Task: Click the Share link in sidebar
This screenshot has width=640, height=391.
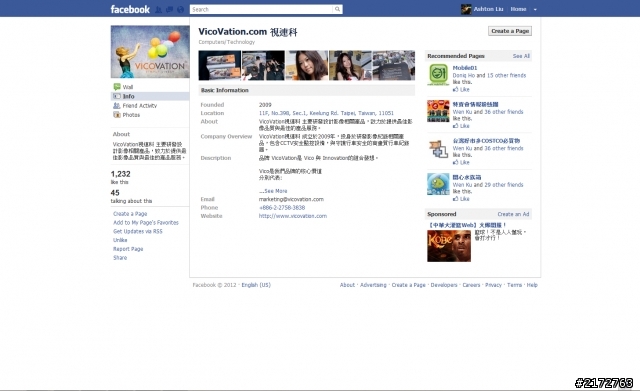Action: (120, 258)
